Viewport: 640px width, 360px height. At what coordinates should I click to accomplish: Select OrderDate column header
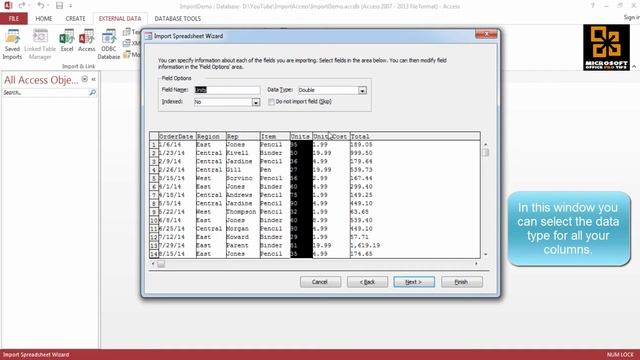coord(177,136)
